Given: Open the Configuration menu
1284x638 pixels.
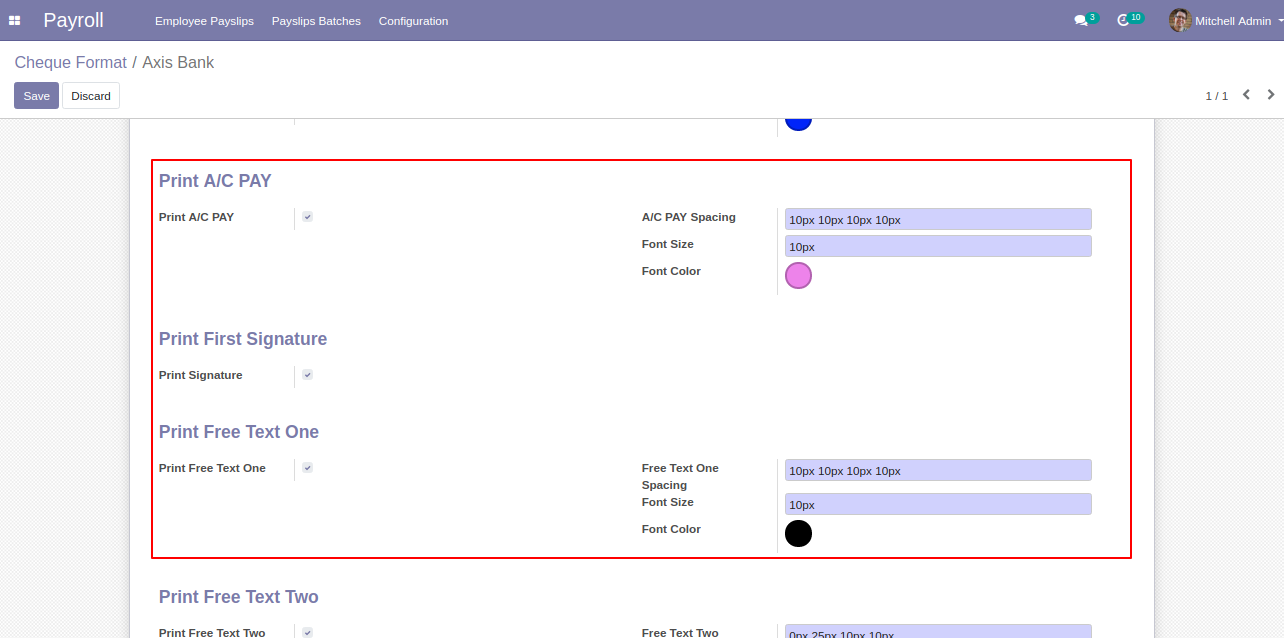Looking at the screenshot, I should pyautogui.click(x=413, y=21).
